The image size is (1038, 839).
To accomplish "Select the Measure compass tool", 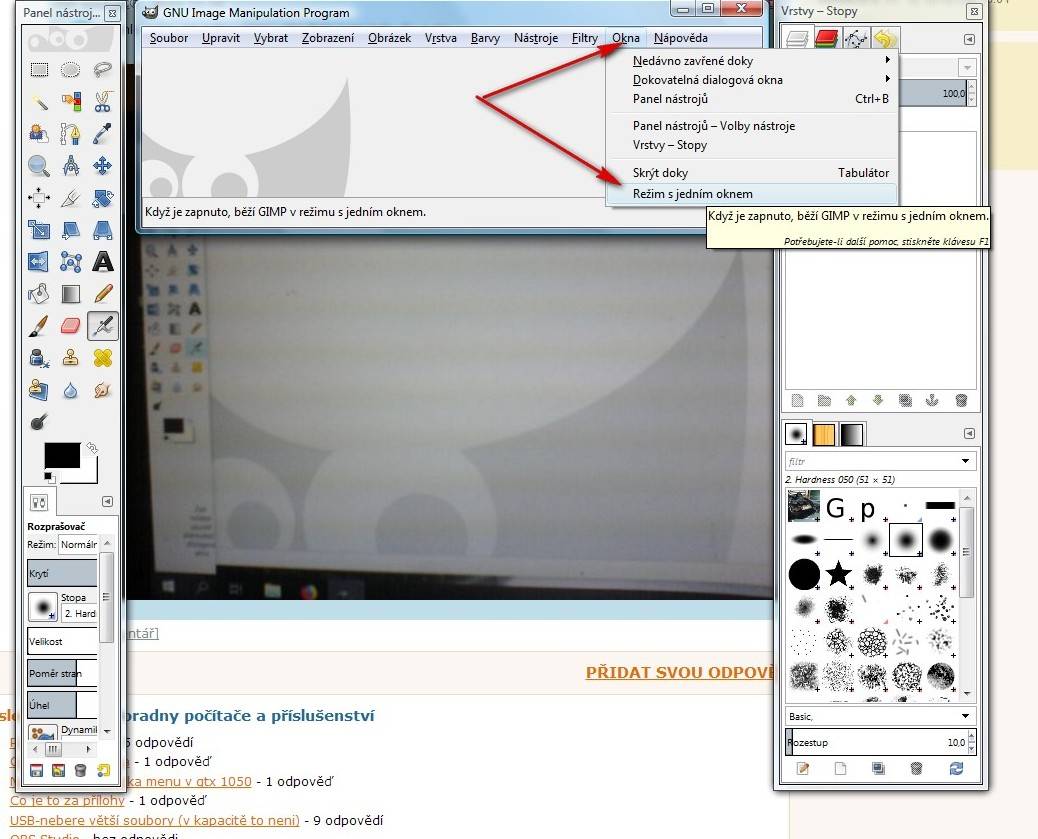I will pyautogui.click(x=71, y=166).
